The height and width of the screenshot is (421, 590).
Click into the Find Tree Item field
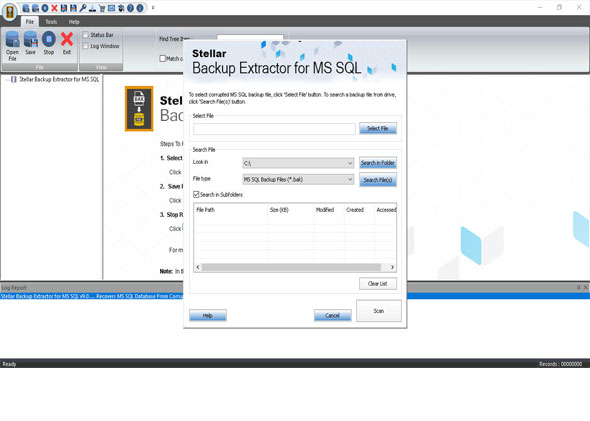(x=250, y=37)
